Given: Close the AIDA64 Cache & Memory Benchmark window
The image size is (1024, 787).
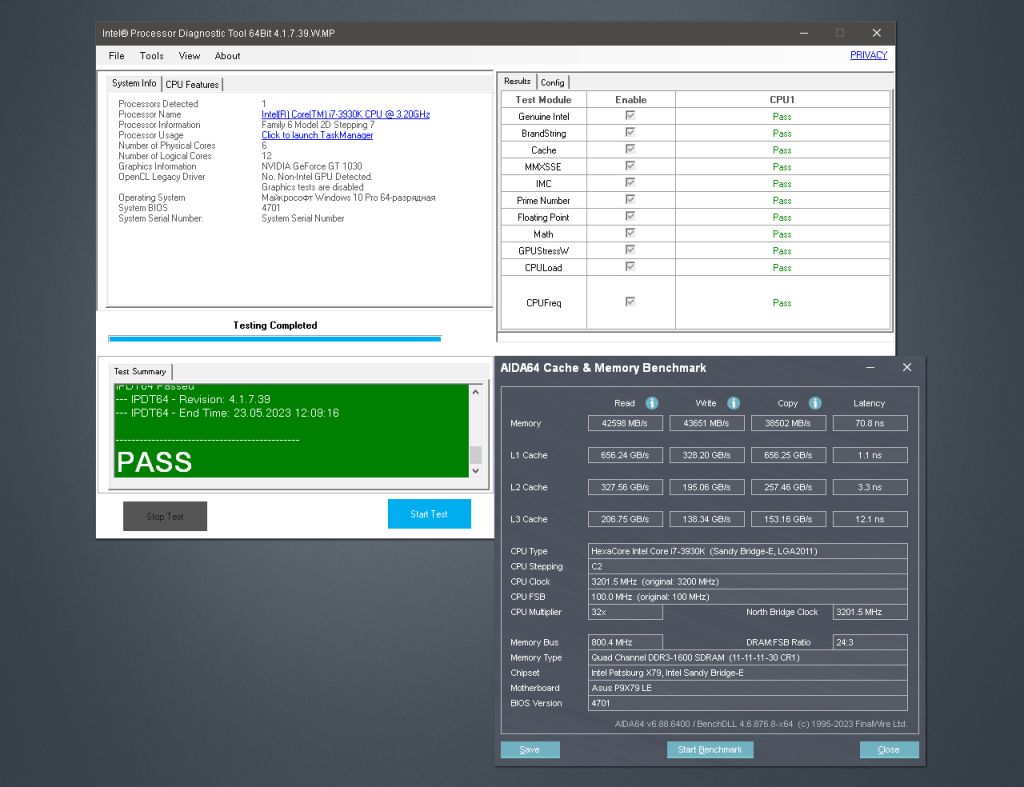Looking at the screenshot, I should [x=906, y=367].
